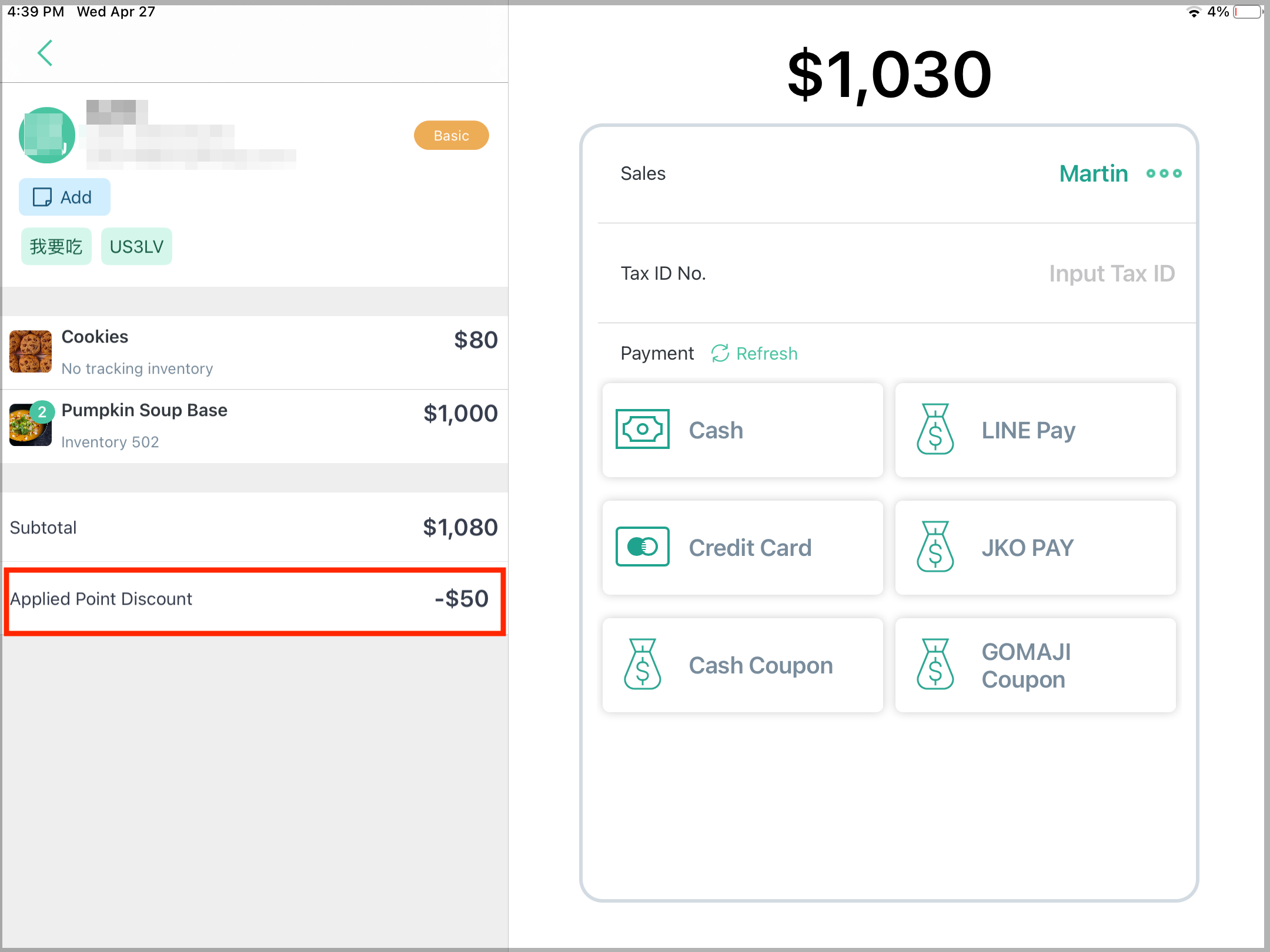Select Cash Coupon payment
1270x952 pixels.
[743, 665]
